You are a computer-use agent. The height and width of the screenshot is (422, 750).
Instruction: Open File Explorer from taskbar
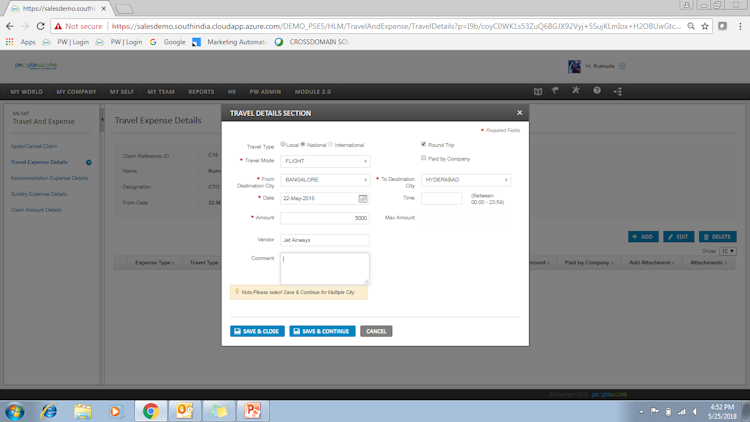[x=83, y=411]
